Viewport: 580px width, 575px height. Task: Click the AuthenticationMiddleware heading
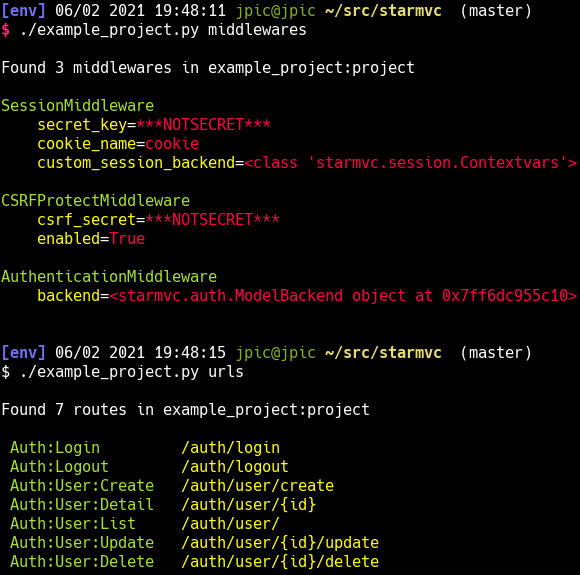pos(109,277)
